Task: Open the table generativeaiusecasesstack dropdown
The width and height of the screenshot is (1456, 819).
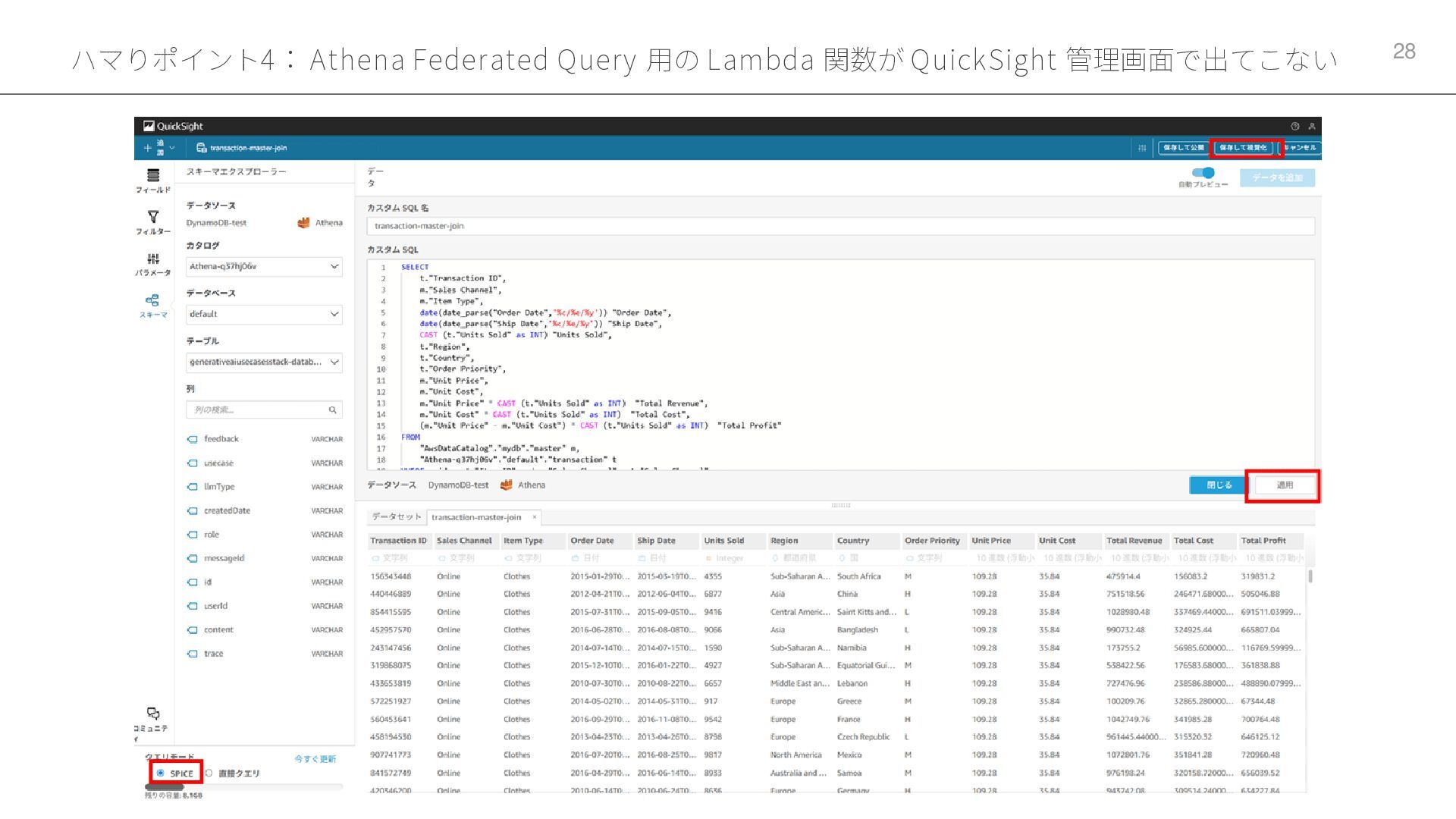Action: pos(264,362)
